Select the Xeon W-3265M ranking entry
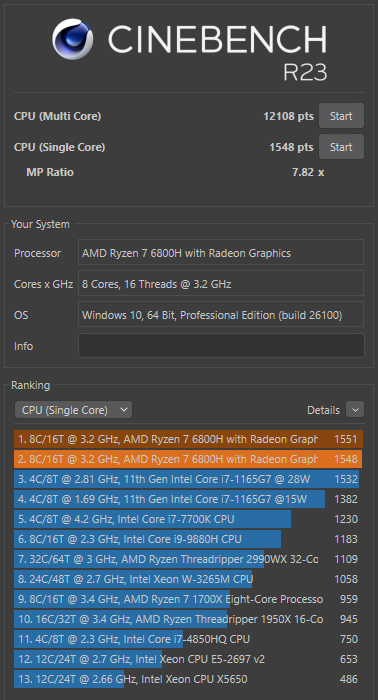This screenshot has height=700, width=378. 188,579
